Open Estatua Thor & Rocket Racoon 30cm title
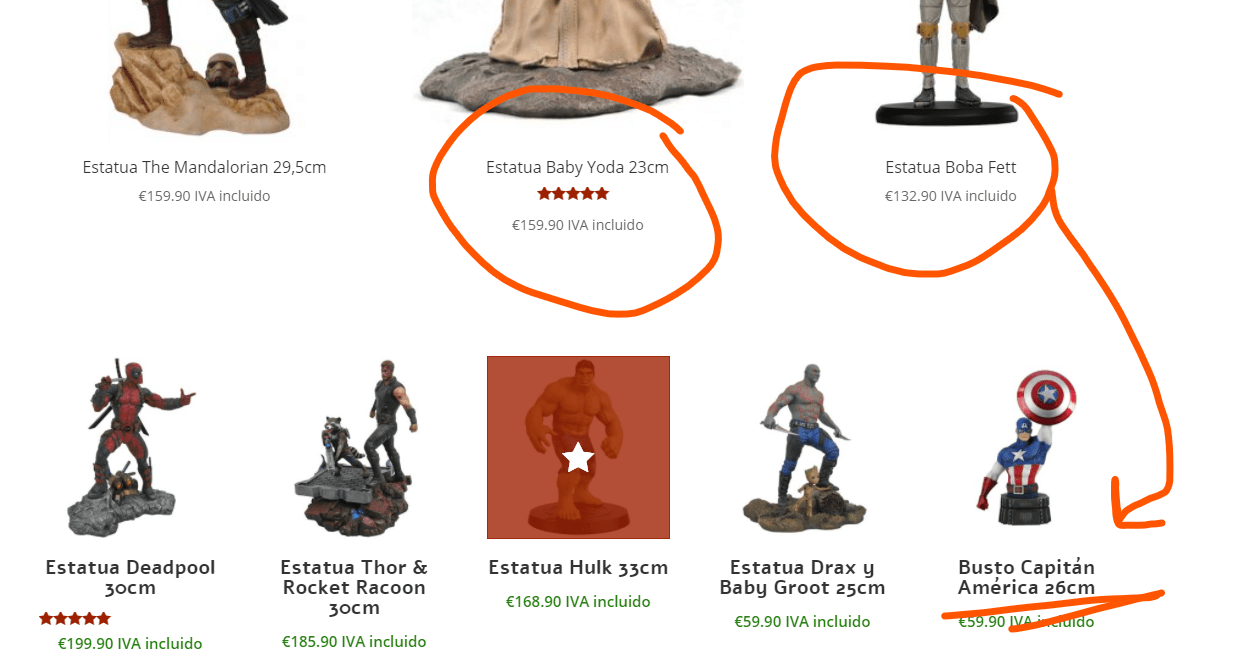 [x=354, y=588]
